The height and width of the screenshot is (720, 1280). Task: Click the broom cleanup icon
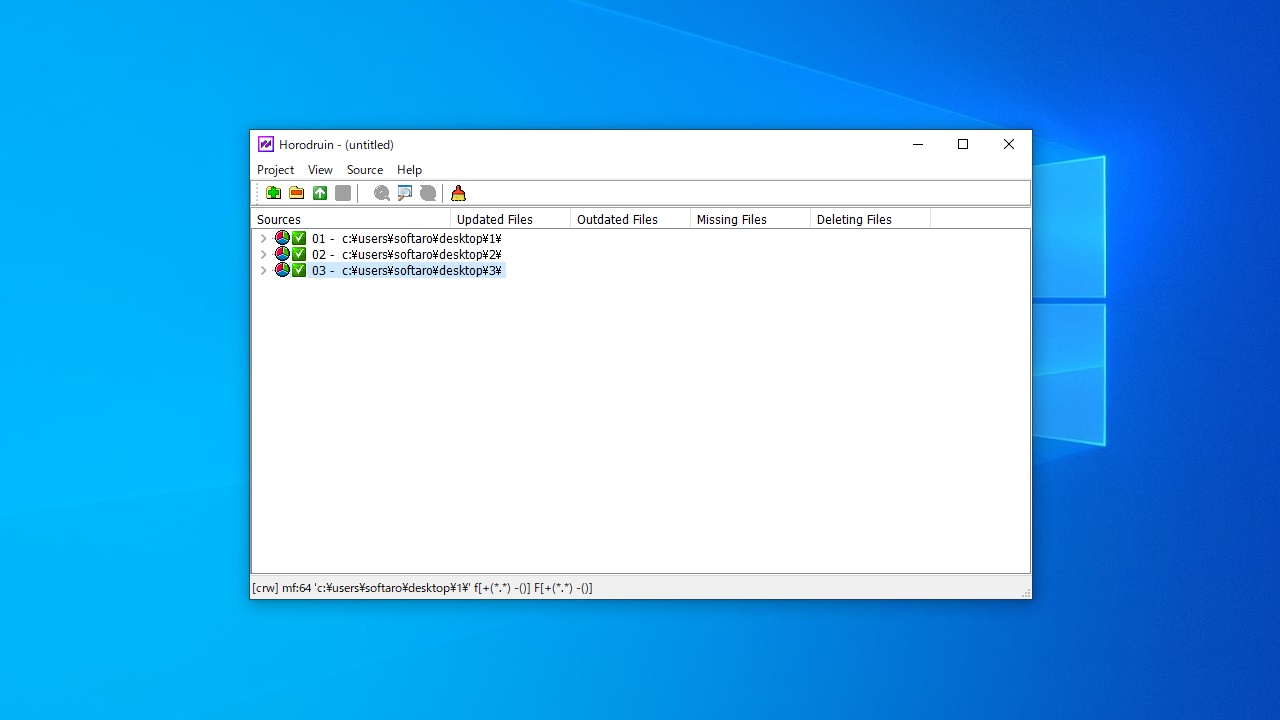(x=458, y=193)
